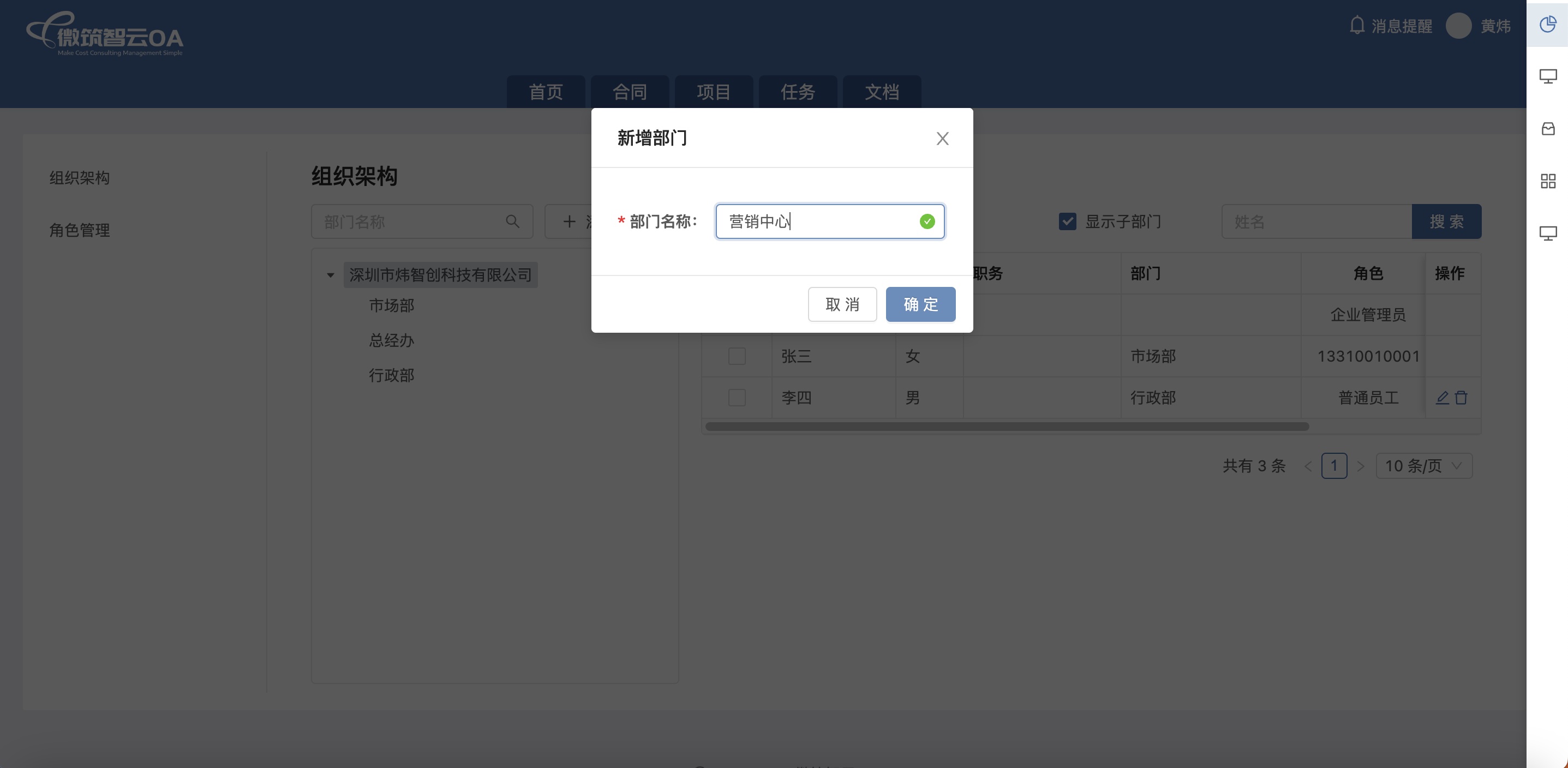
Task: Go to next page arrow in pagination
Action: tap(1361, 466)
